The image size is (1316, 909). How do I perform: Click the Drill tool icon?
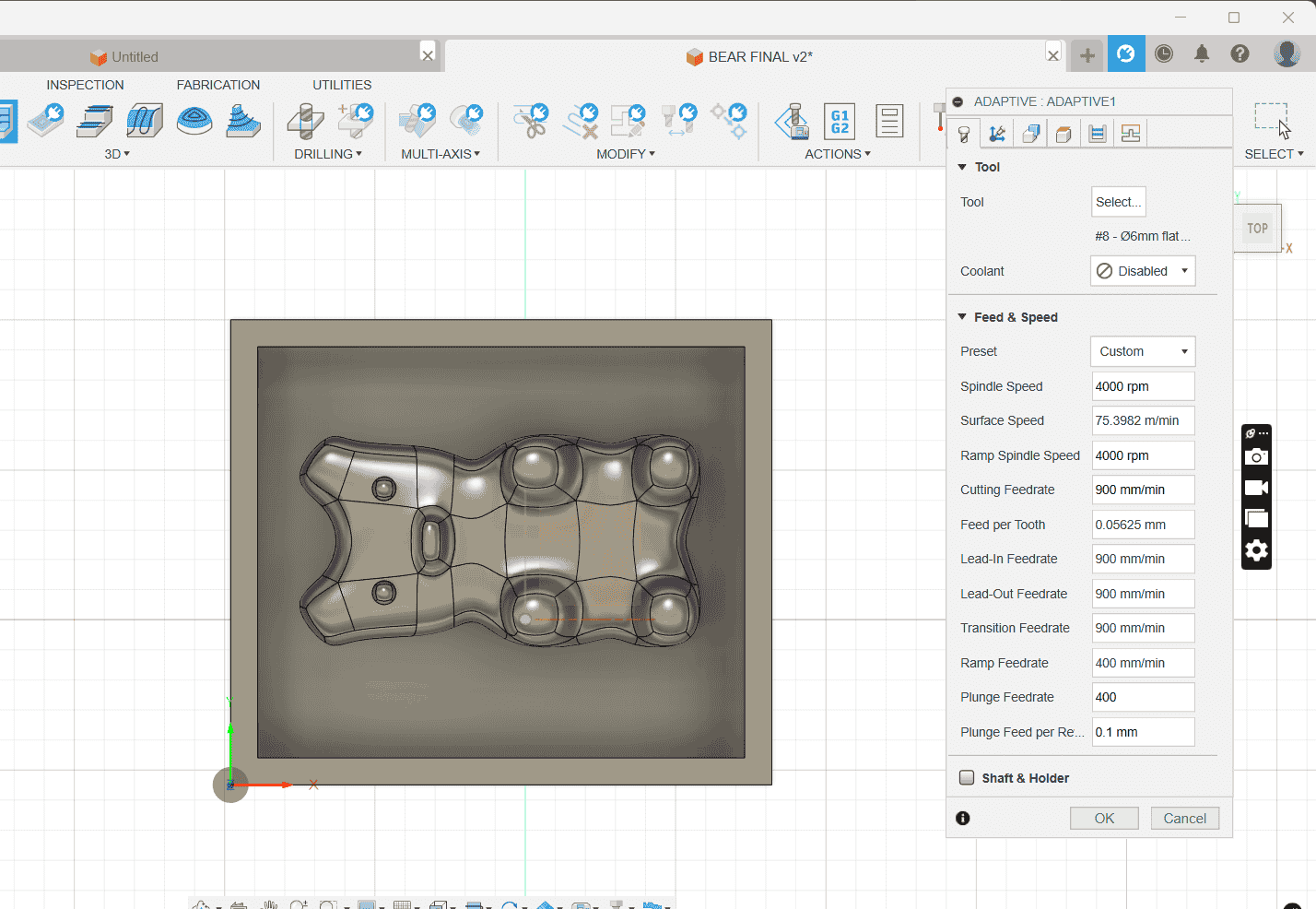pos(305,121)
